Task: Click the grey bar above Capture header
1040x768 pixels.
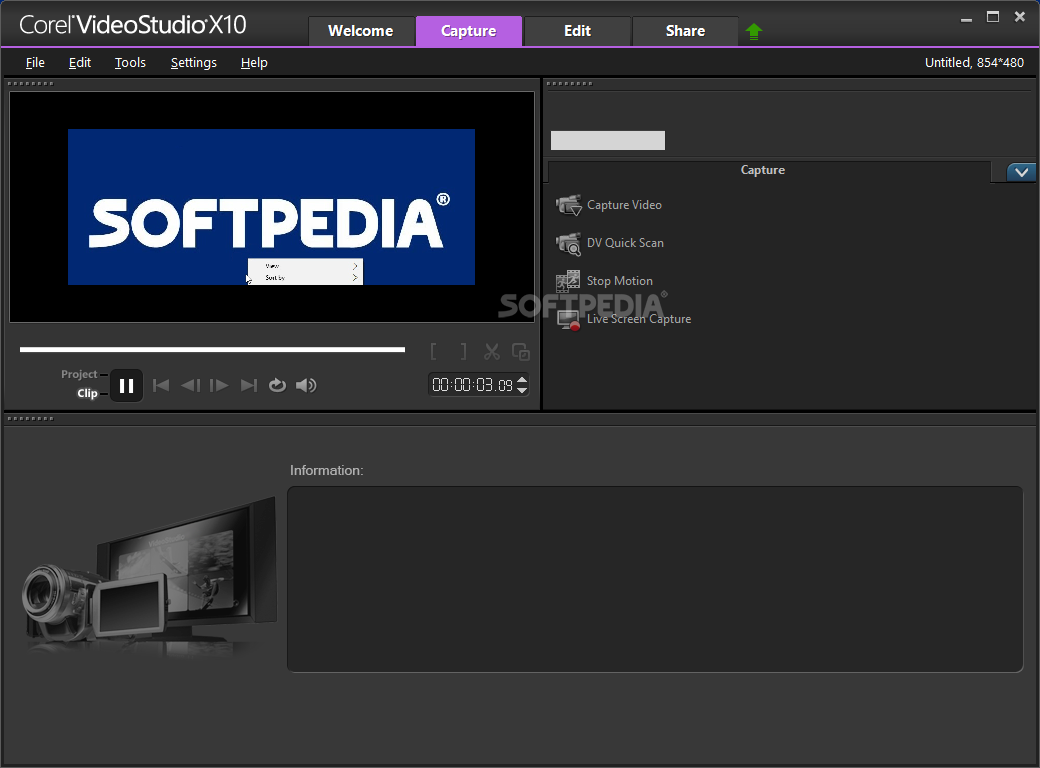Action: pyautogui.click(x=608, y=141)
